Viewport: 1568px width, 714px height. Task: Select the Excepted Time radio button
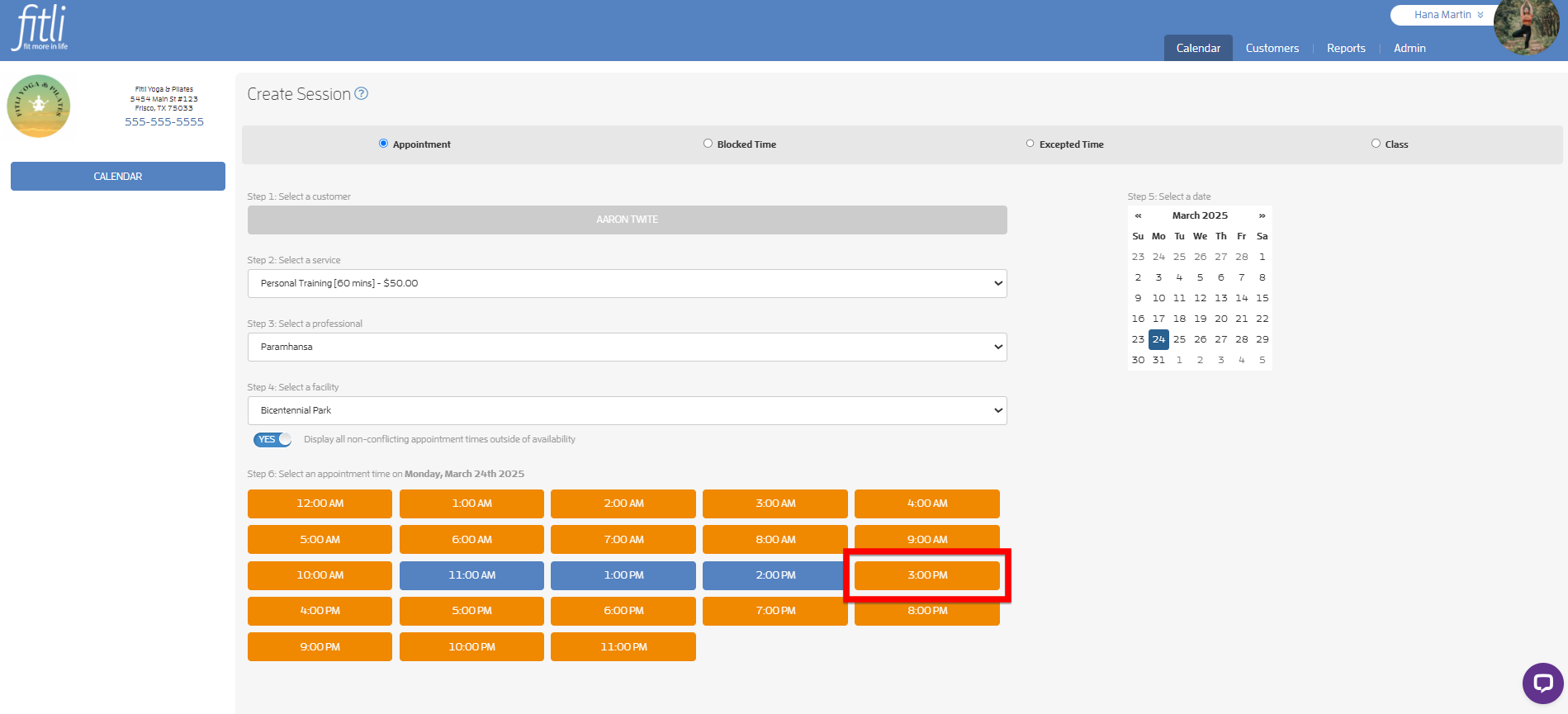pyautogui.click(x=1030, y=144)
